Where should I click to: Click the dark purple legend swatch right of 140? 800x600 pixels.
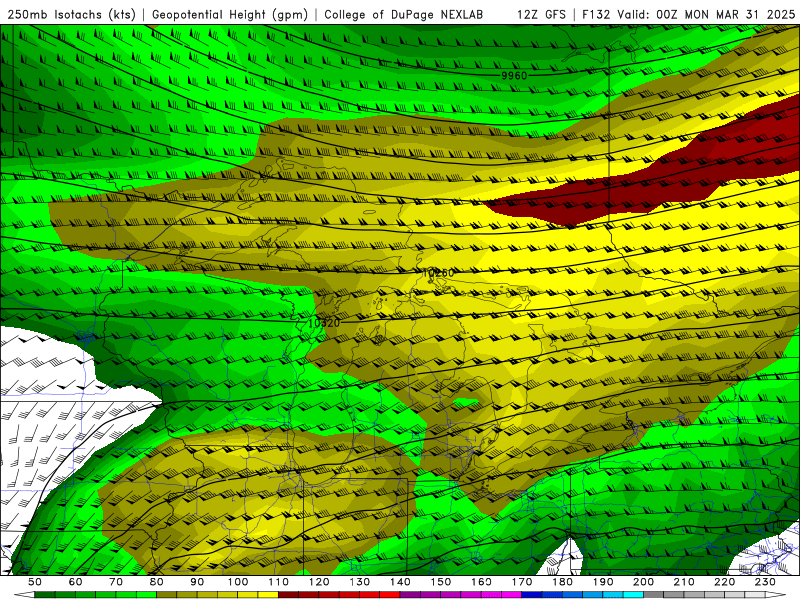pos(410,594)
